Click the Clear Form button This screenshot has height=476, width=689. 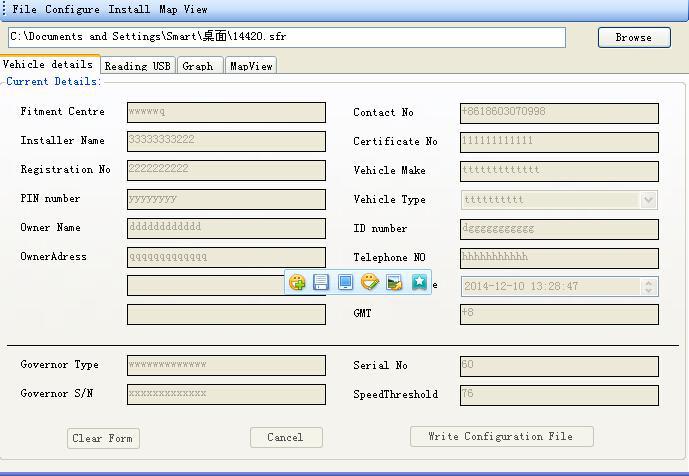click(103, 438)
